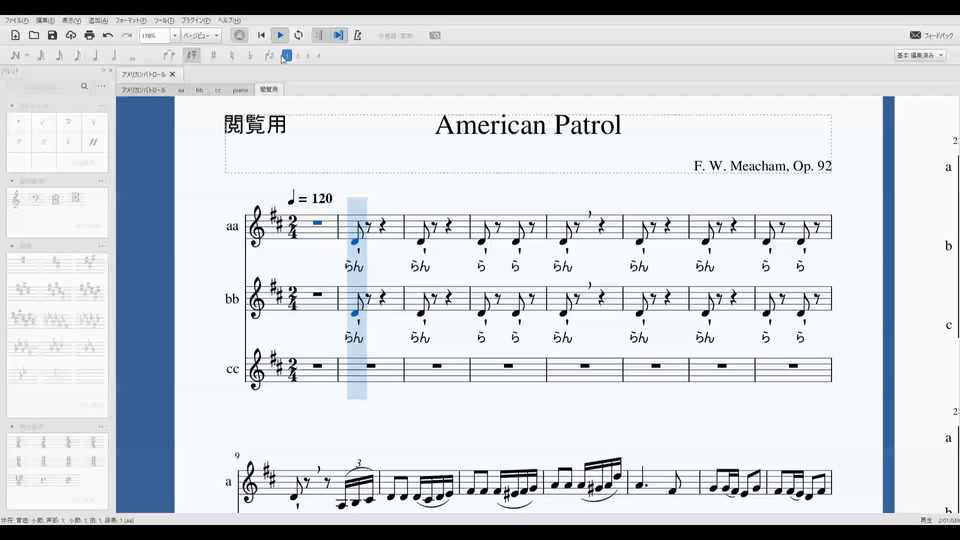Select voice 1 button
The image size is (960, 540).
[287, 56]
